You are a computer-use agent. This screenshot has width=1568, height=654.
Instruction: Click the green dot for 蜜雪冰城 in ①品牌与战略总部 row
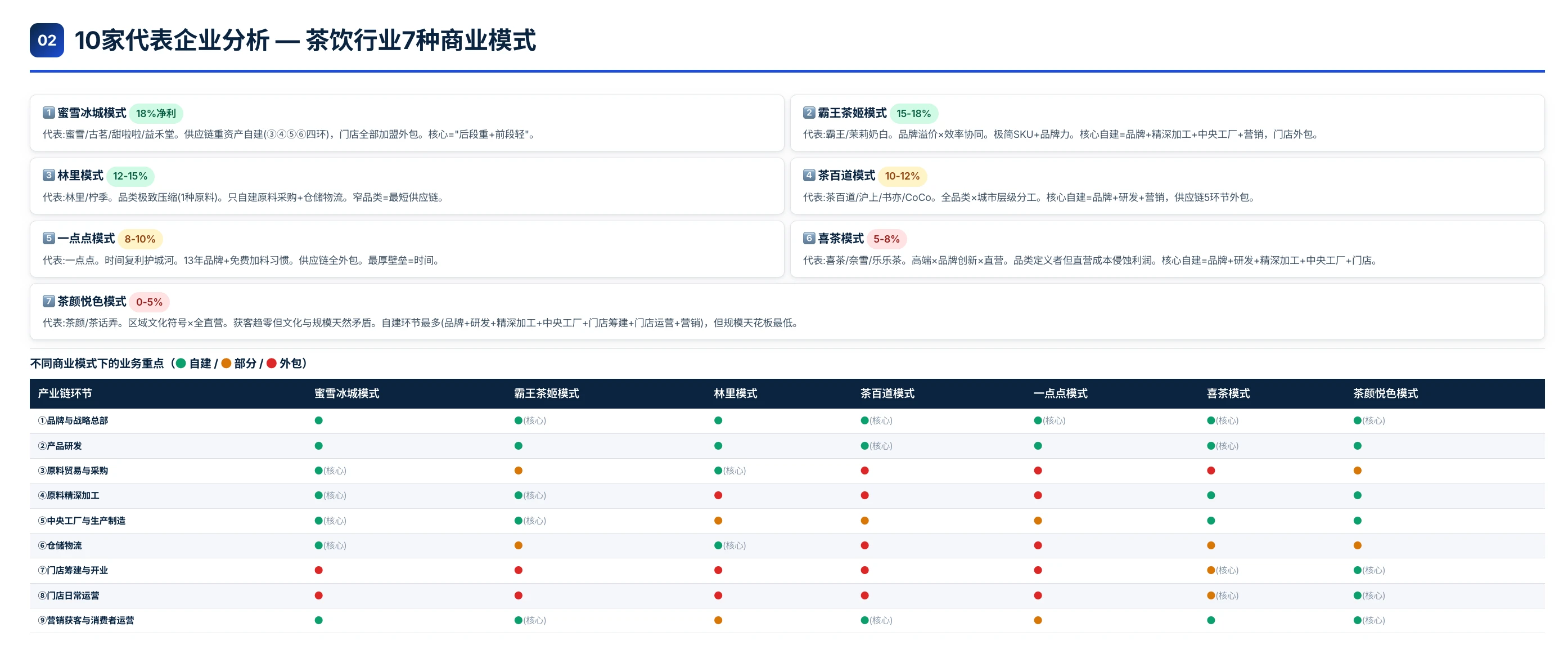[318, 421]
